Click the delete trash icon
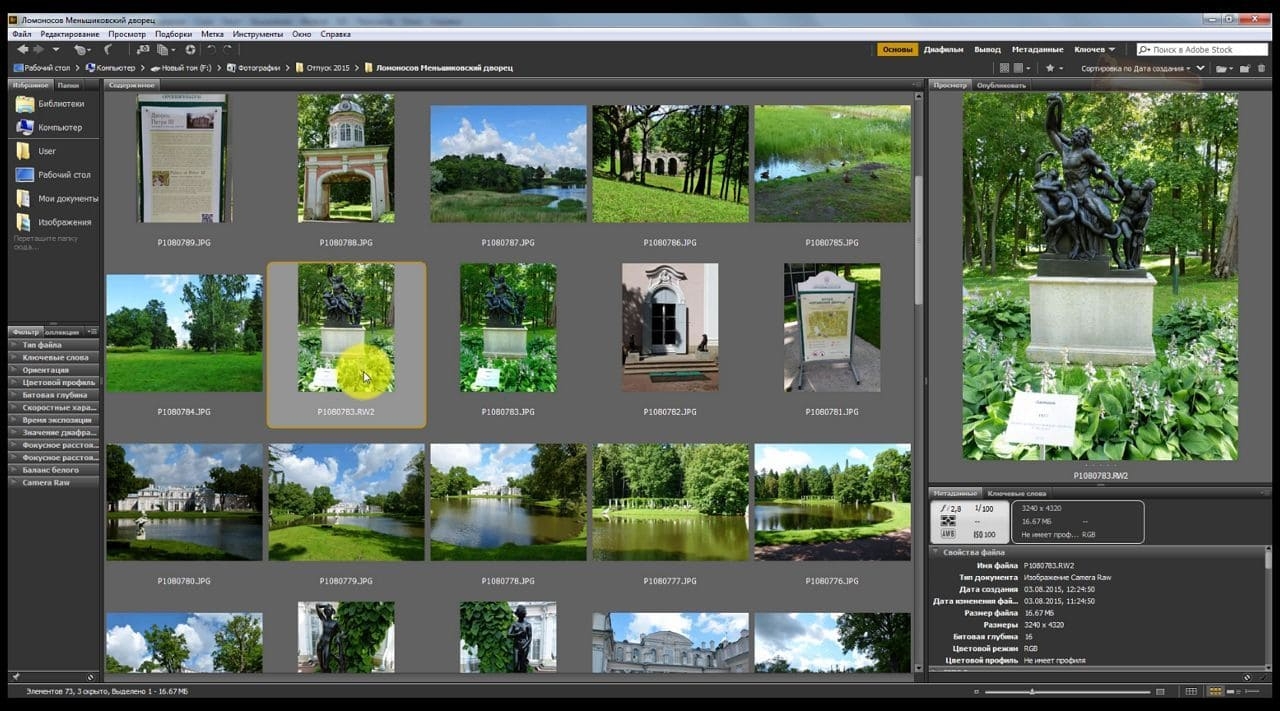This screenshot has width=1280, height=711. pos(1262,68)
